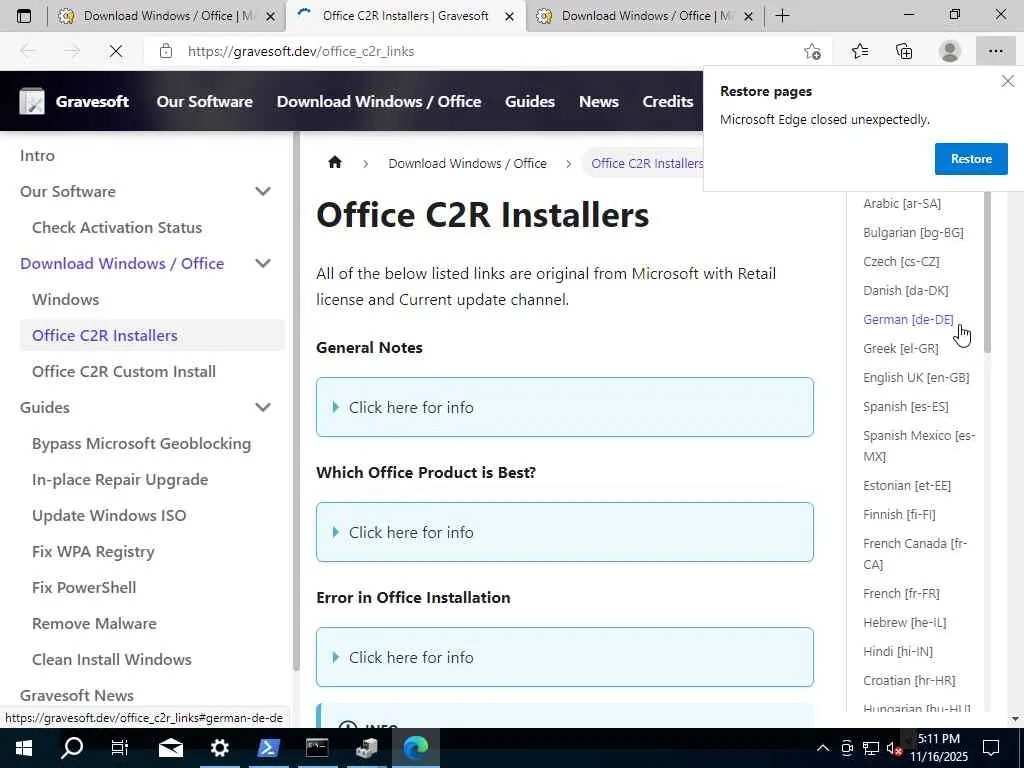The width and height of the screenshot is (1024, 768).
Task: Add this page to favorites star
Action: [812, 51]
